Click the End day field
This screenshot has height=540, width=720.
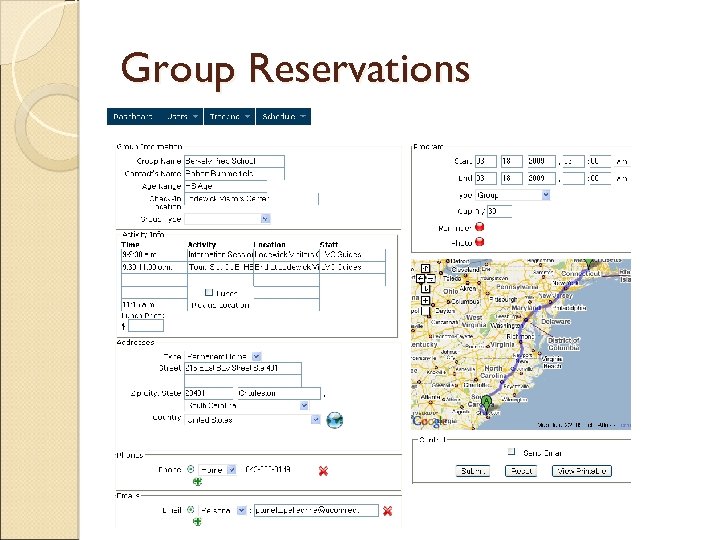(512, 178)
